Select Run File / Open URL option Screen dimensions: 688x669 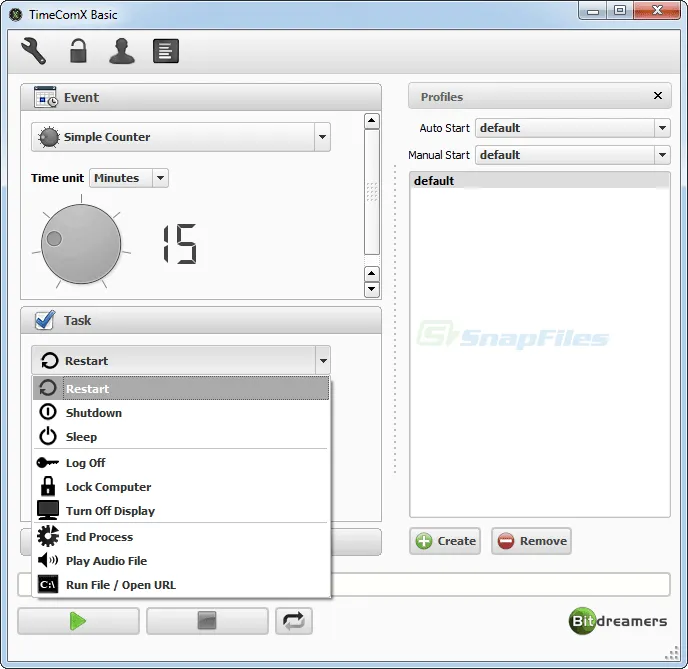click(181, 585)
